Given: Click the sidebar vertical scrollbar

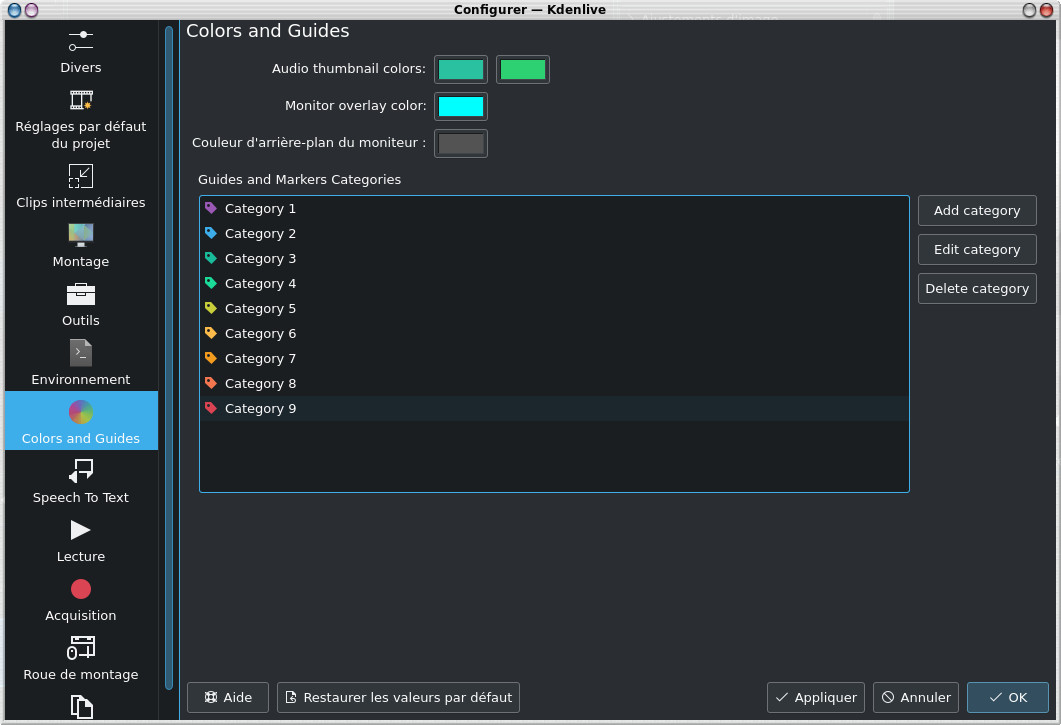Looking at the screenshot, I should point(168,357).
